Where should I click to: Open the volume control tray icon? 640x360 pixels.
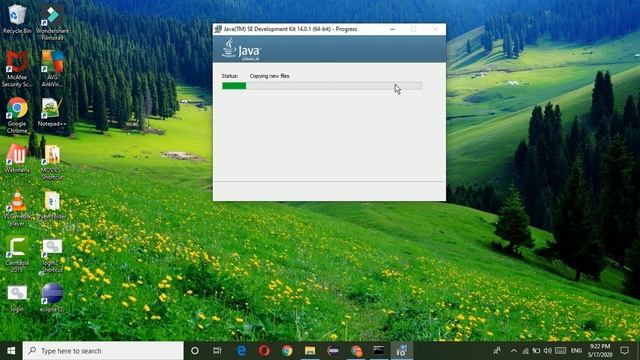[548, 351]
